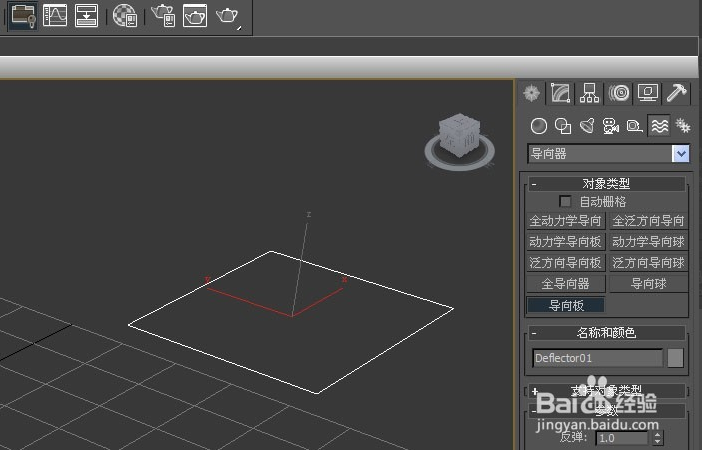This screenshot has height=450, width=702.
Task: Open the 导向器 category dropdown
Action: [608, 154]
